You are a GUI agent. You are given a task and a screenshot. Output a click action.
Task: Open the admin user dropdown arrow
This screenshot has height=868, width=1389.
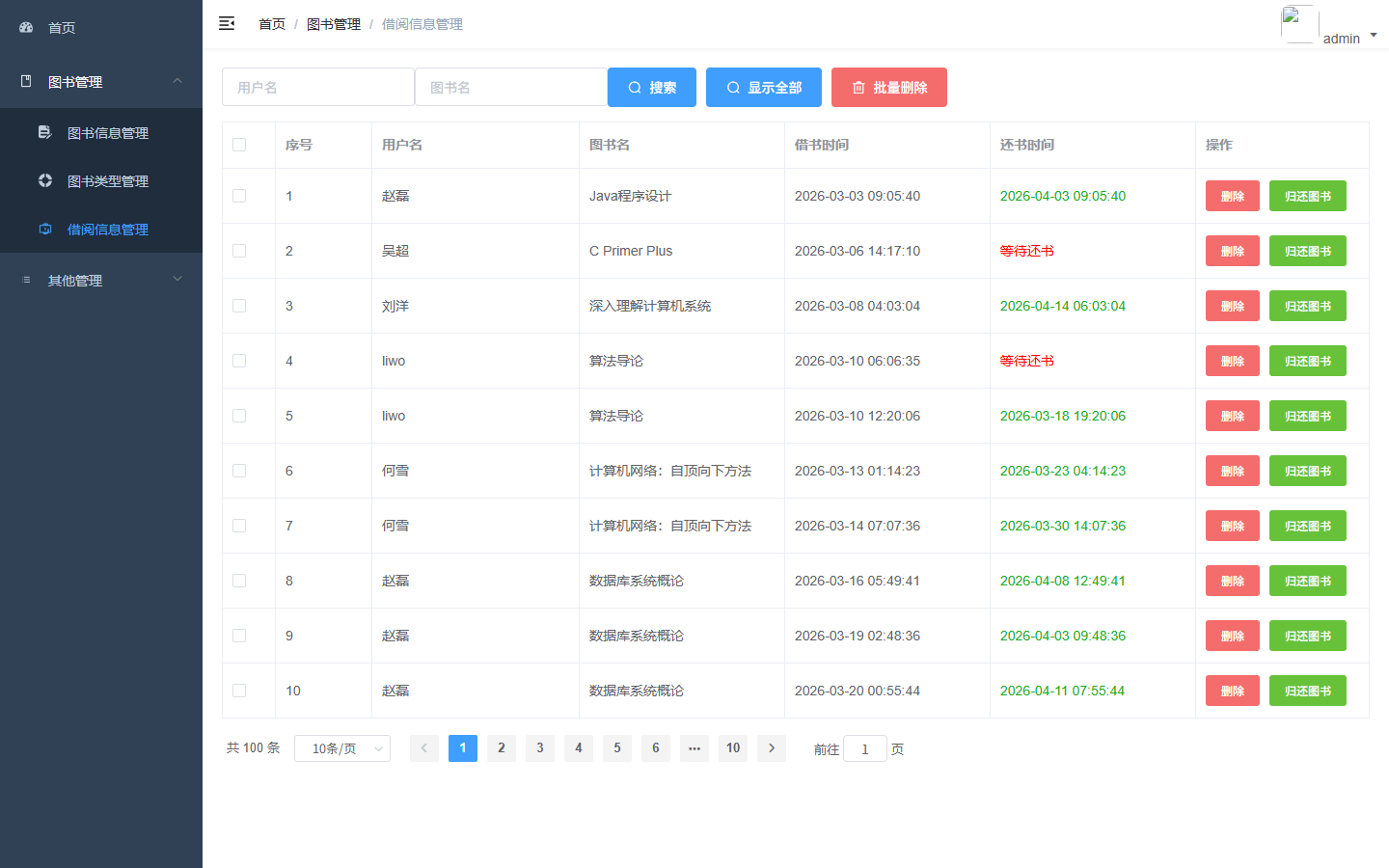click(x=1374, y=36)
